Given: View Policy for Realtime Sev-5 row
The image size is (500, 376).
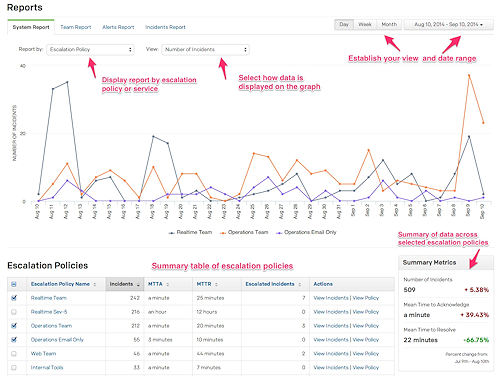Looking at the screenshot, I should tap(366, 312).
